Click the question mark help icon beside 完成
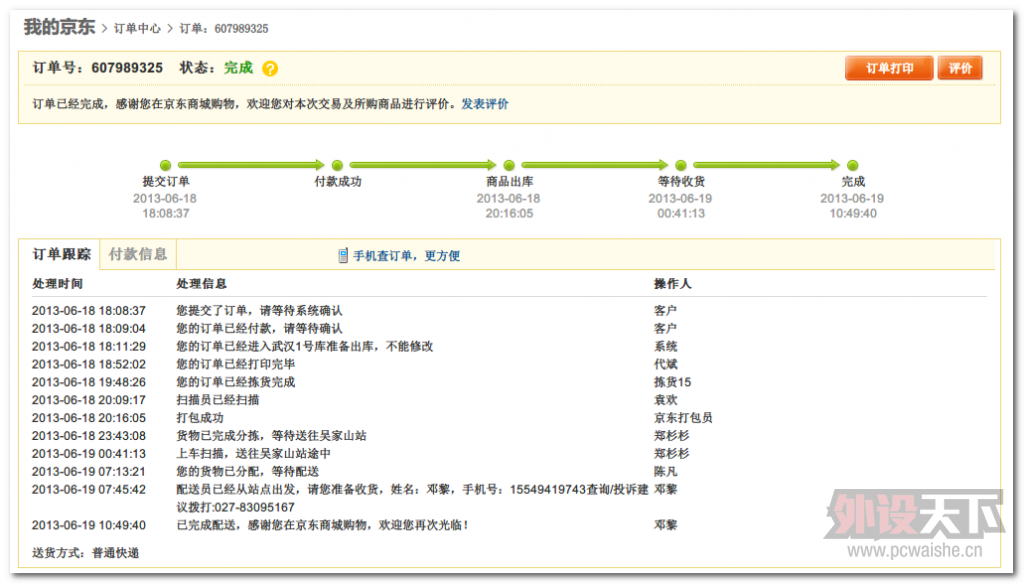Screen dimensions: 1024x584 coord(270,69)
